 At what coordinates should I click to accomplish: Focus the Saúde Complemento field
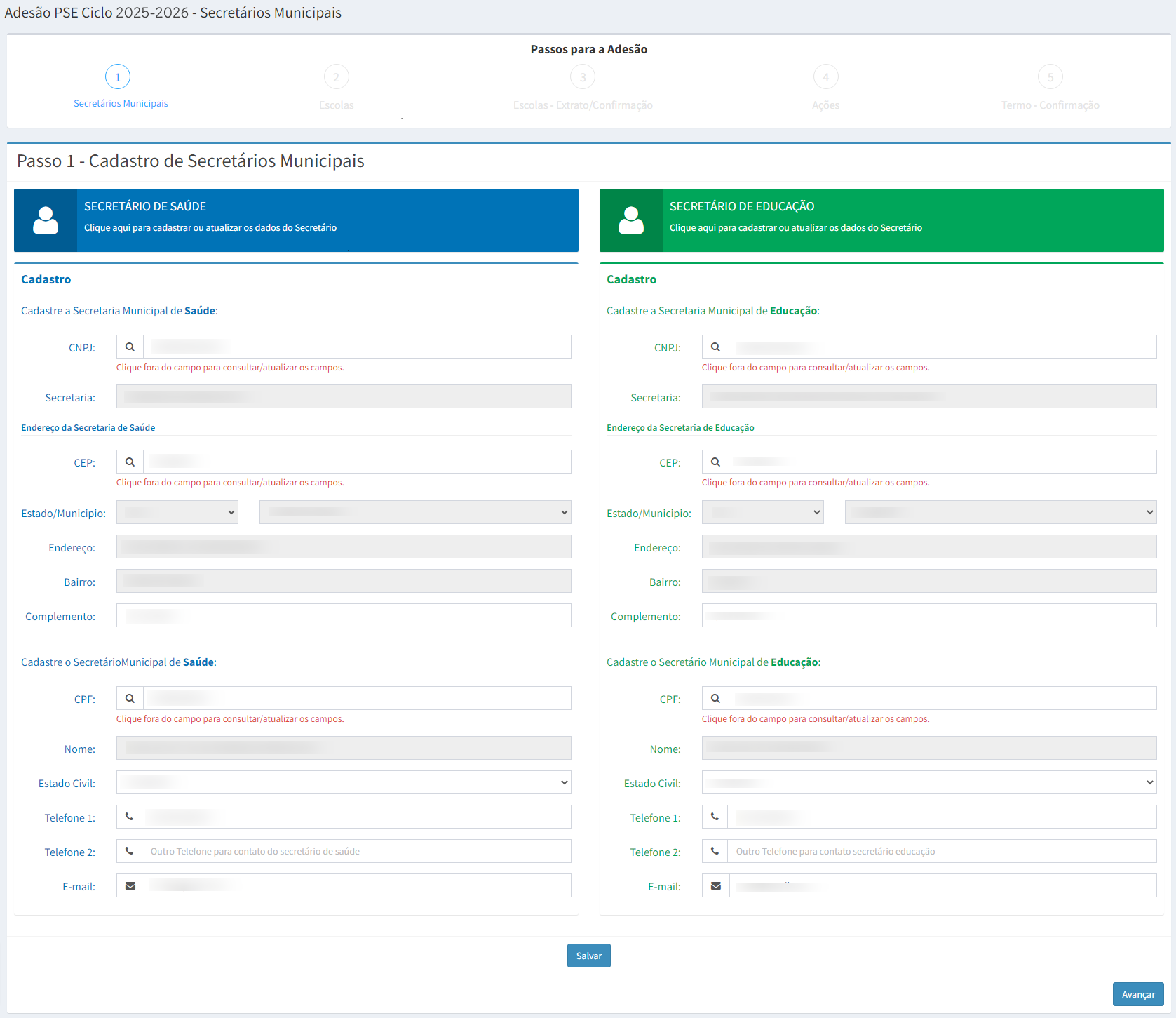pos(344,615)
